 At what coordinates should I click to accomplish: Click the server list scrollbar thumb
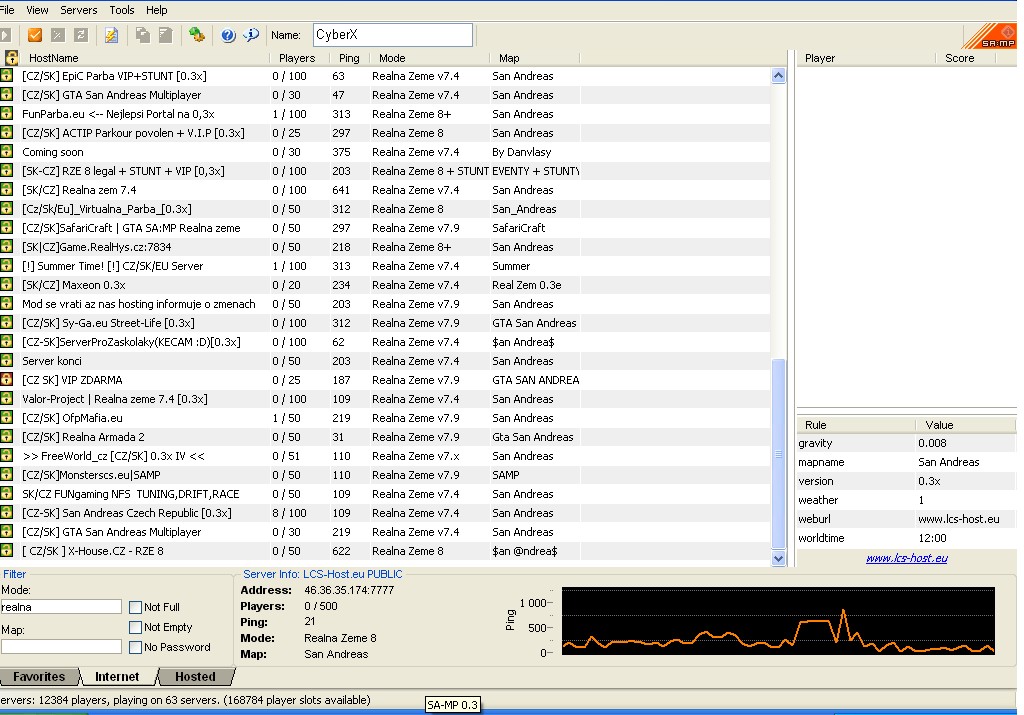click(778, 454)
